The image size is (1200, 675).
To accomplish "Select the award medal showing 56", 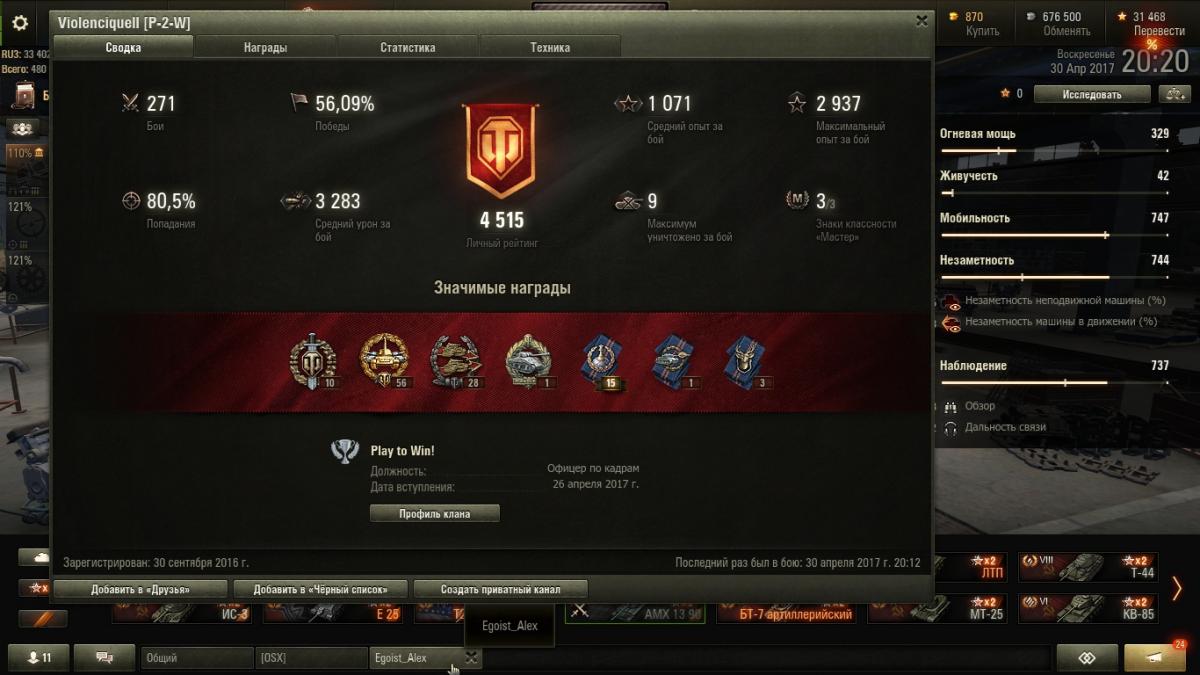I will coord(384,362).
